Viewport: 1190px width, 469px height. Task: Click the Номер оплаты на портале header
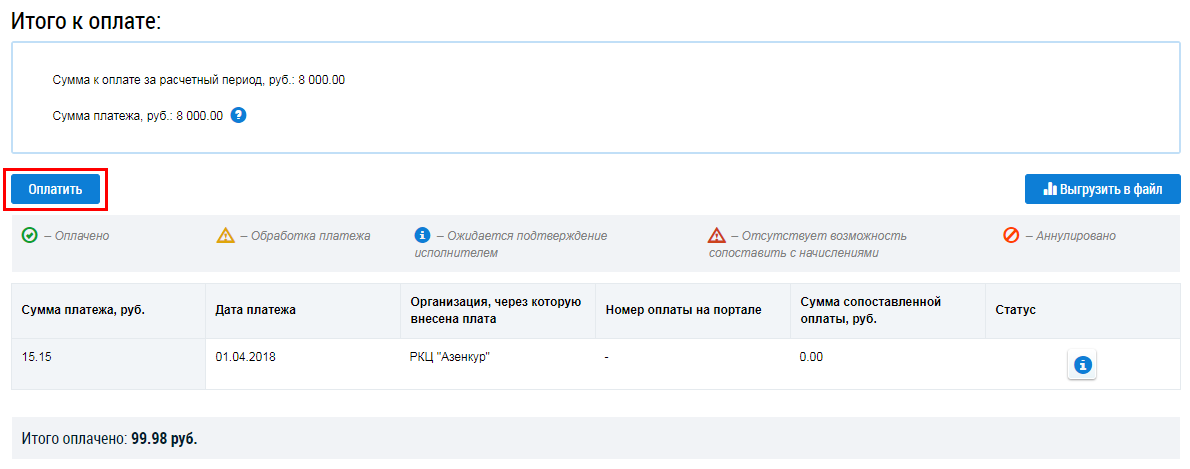click(683, 310)
